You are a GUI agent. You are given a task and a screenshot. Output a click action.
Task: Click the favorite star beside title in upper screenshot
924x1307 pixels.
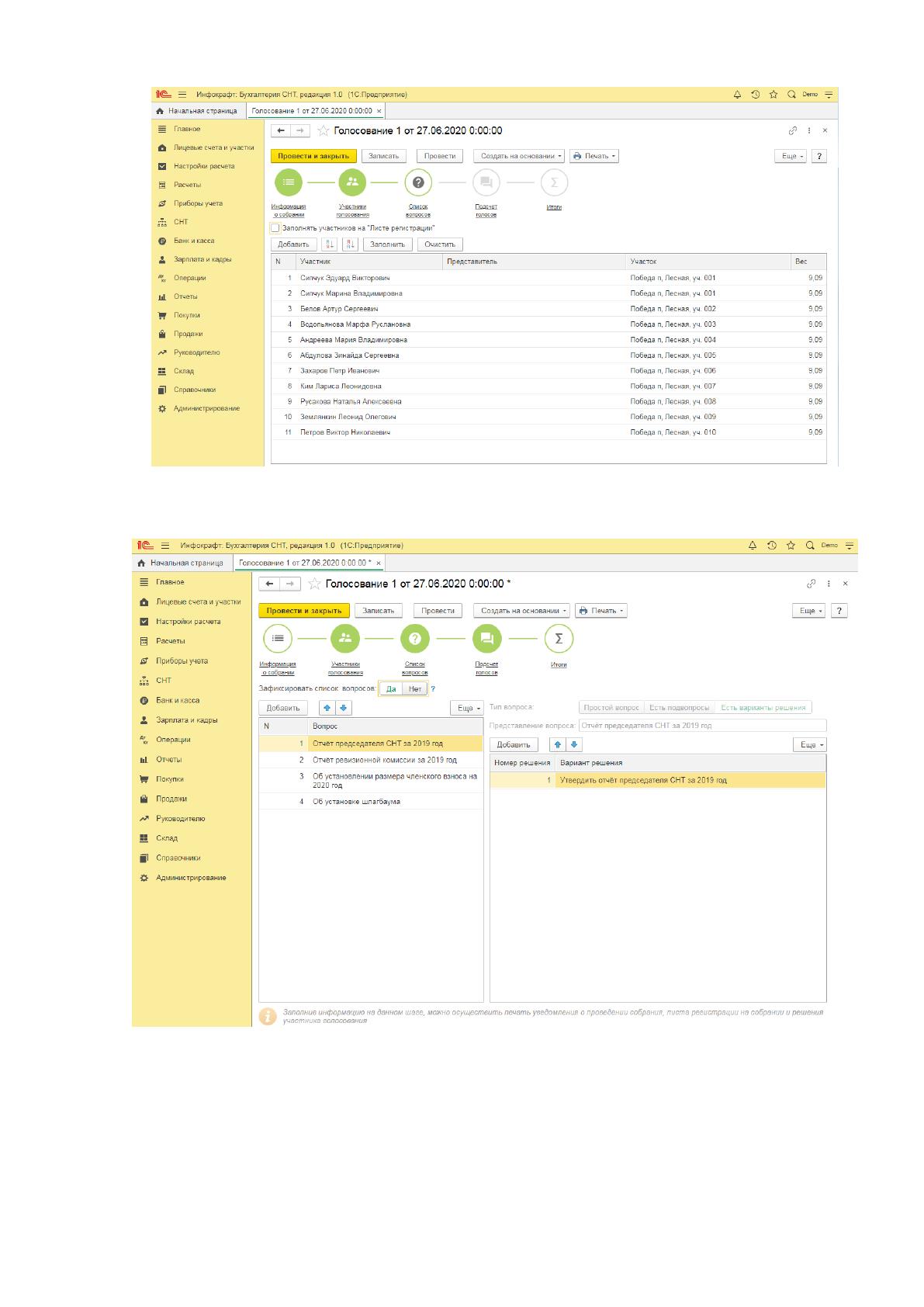[x=324, y=130]
